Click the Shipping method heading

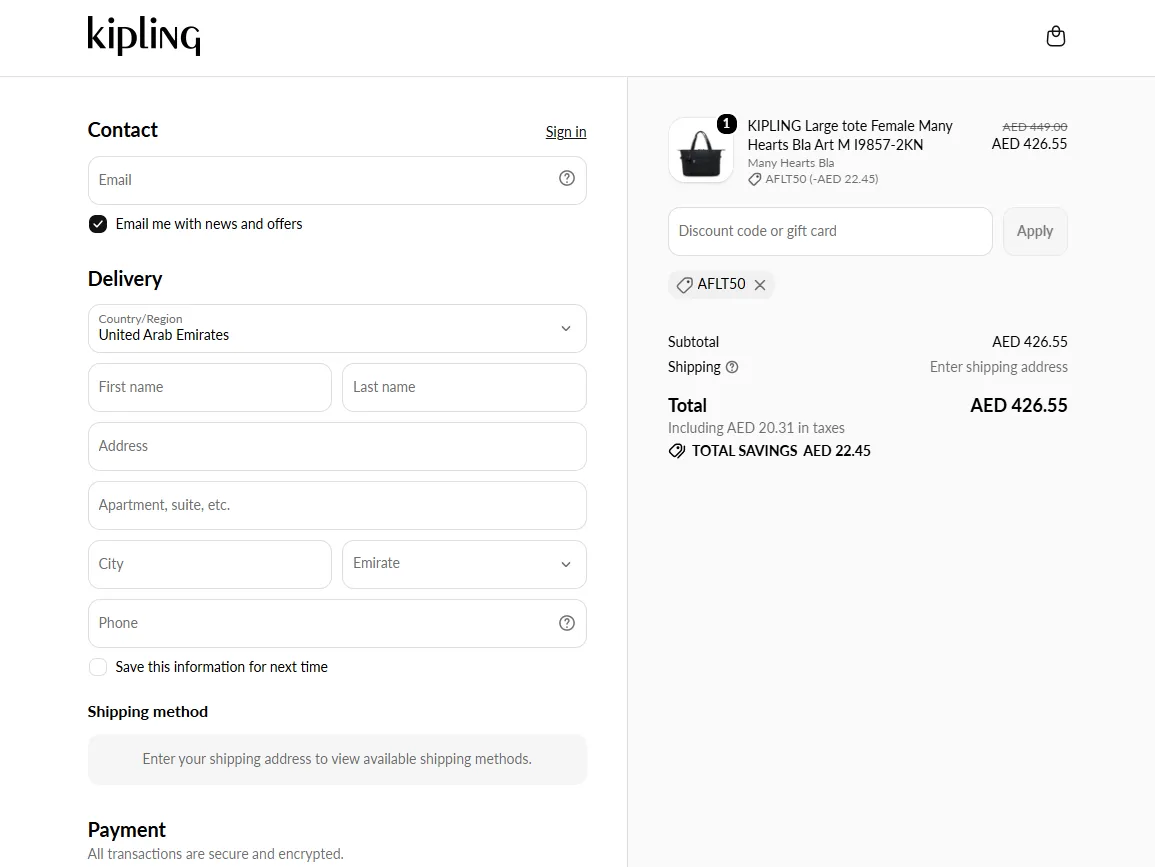pyautogui.click(x=147, y=712)
